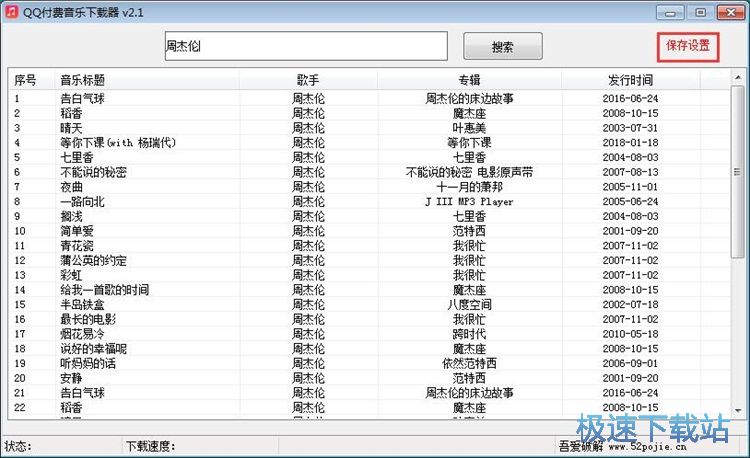The height and width of the screenshot is (458, 750).
Task: Sort by the 序号 column header
Action: point(25,80)
